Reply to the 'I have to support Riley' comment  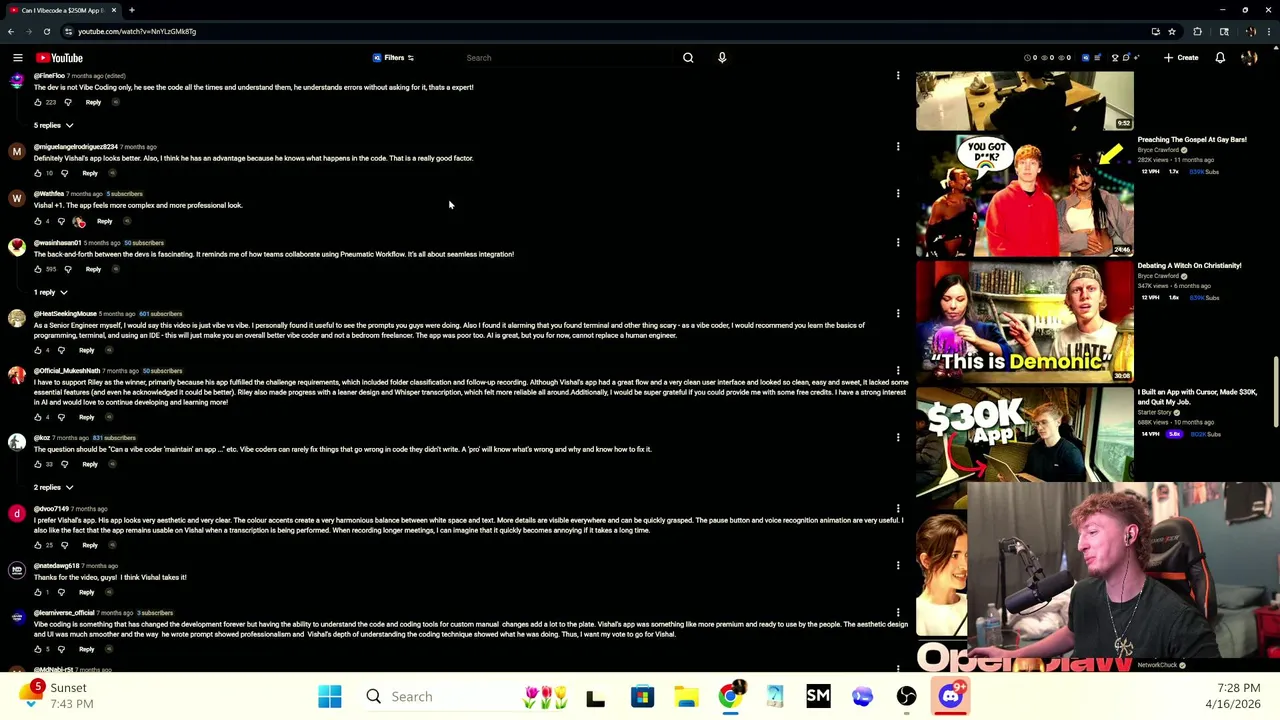(86, 417)
